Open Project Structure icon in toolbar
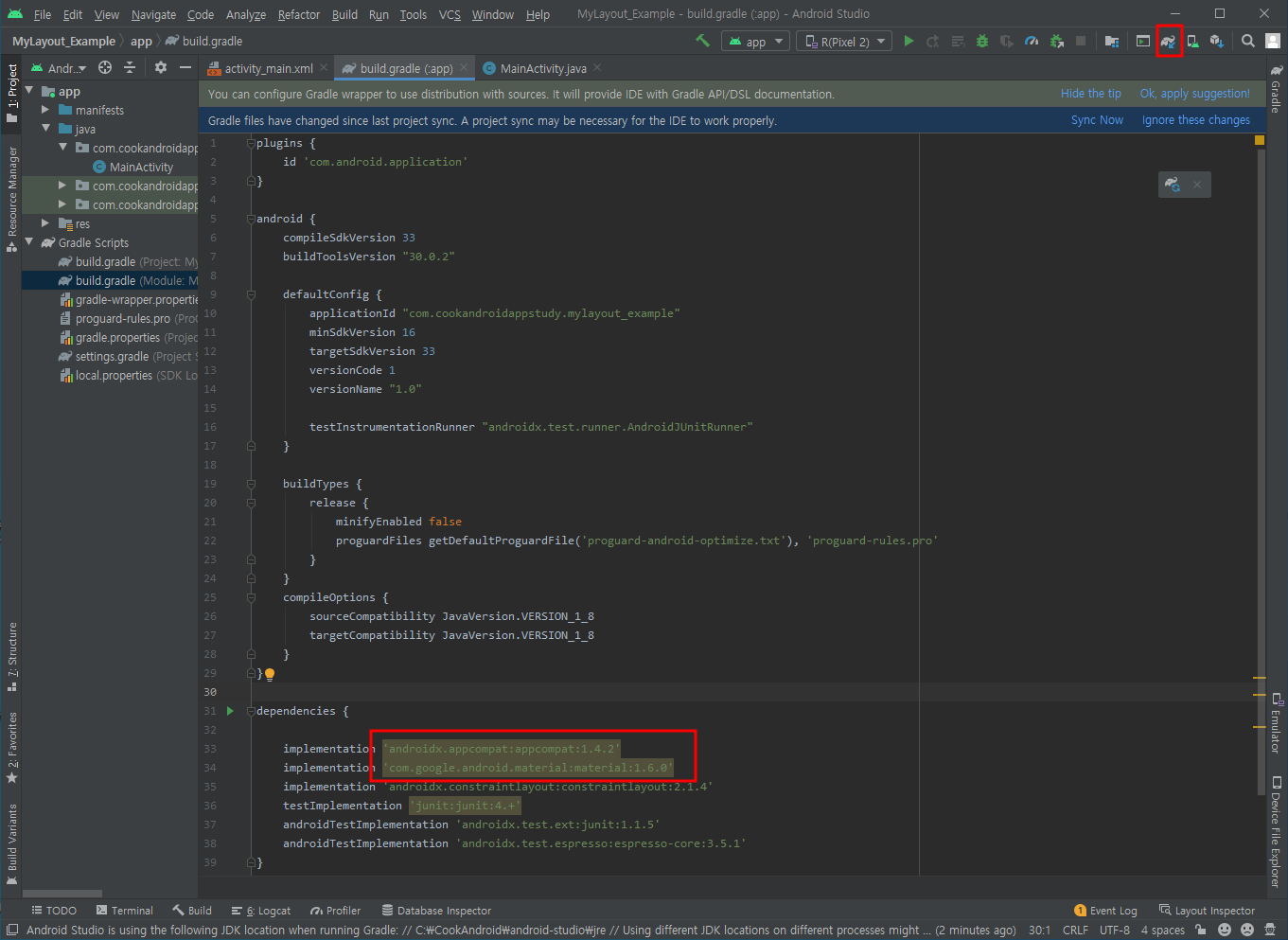The image size is (1288, 940). (x=1112, y=41)
